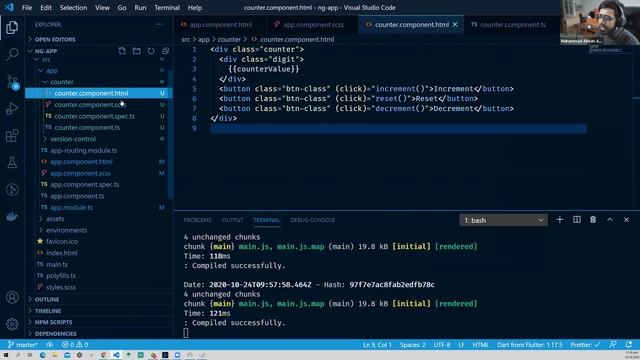Click the feedback icon in status bar
Image resolution: width=640 pixels, height=360 pixels.
click(613, 345)
